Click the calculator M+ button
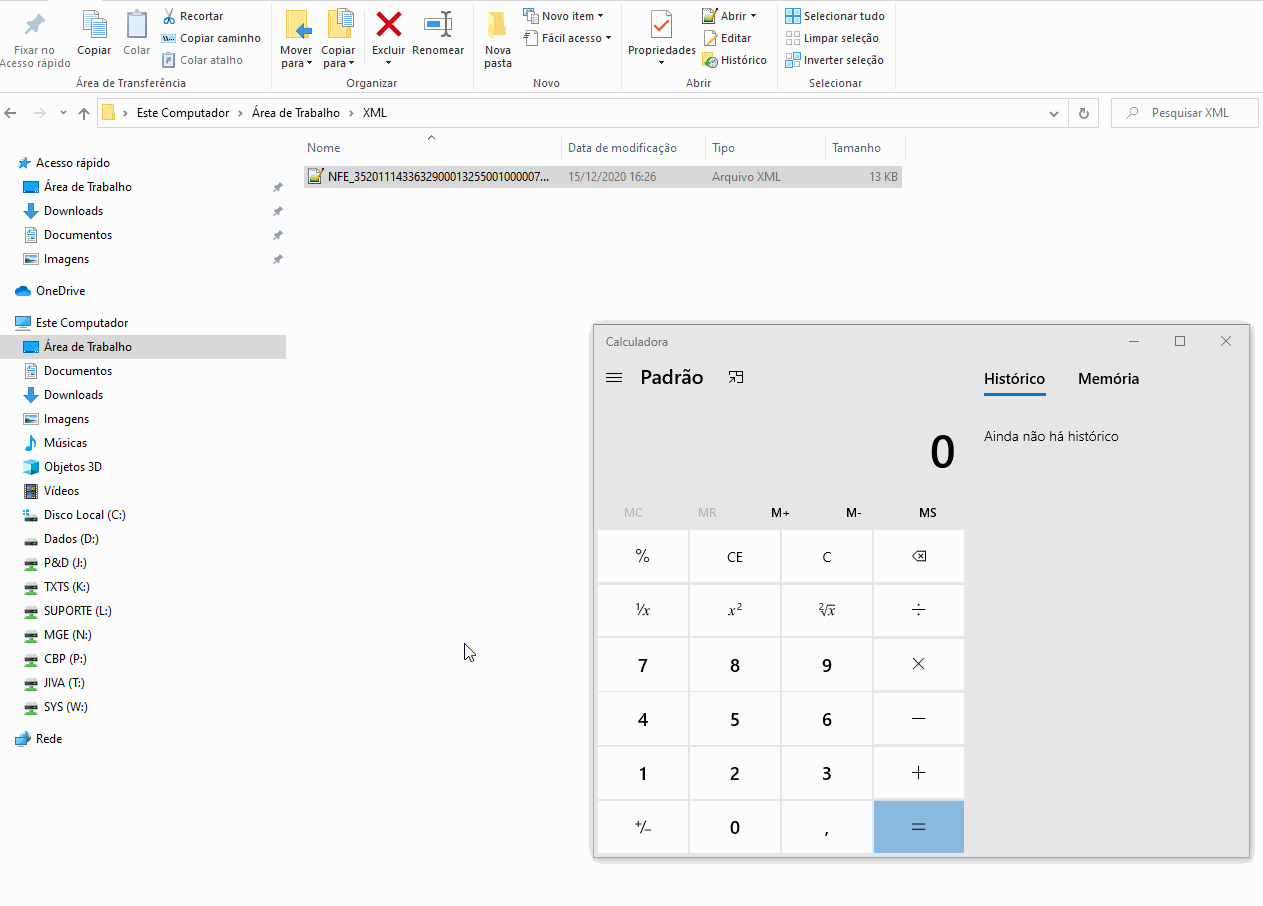The image size is (1263, 906). click(x=780, y=513)
